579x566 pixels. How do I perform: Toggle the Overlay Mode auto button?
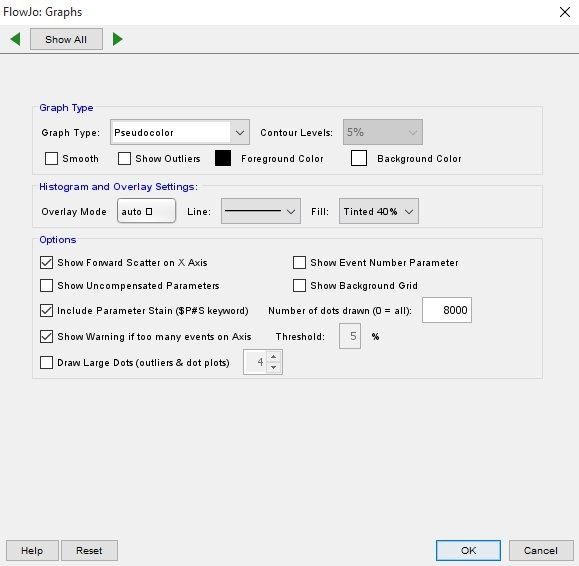click(146, 211)
